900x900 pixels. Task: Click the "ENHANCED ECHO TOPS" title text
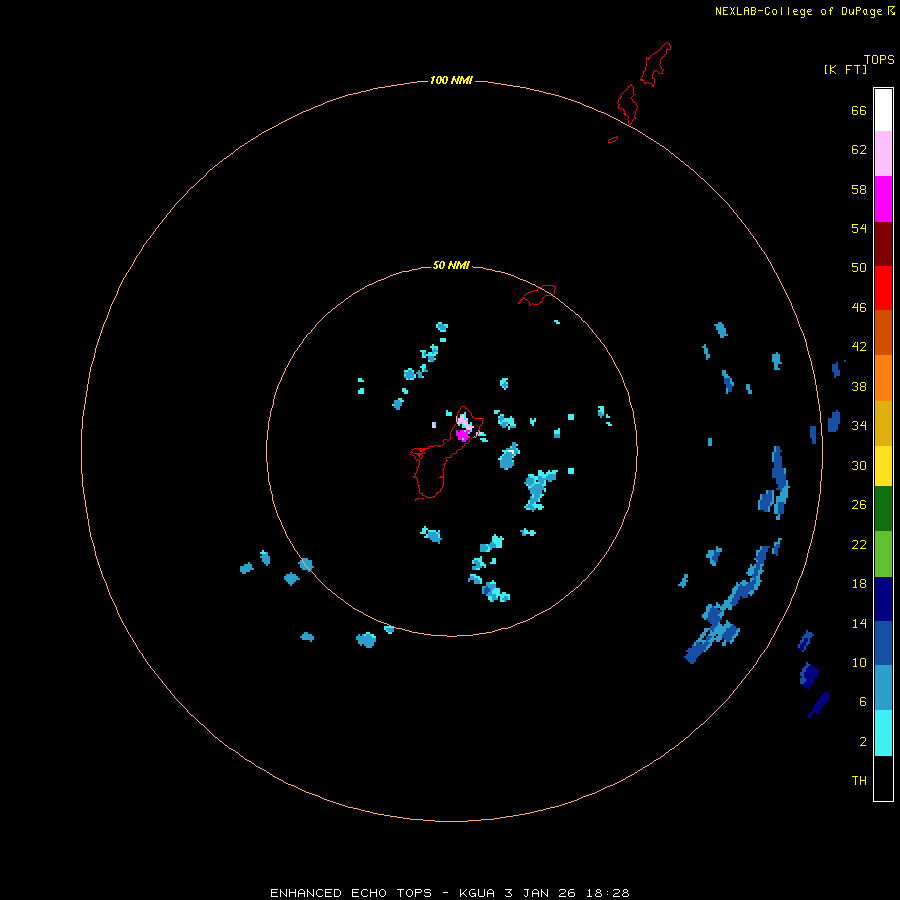coord(351,893)
